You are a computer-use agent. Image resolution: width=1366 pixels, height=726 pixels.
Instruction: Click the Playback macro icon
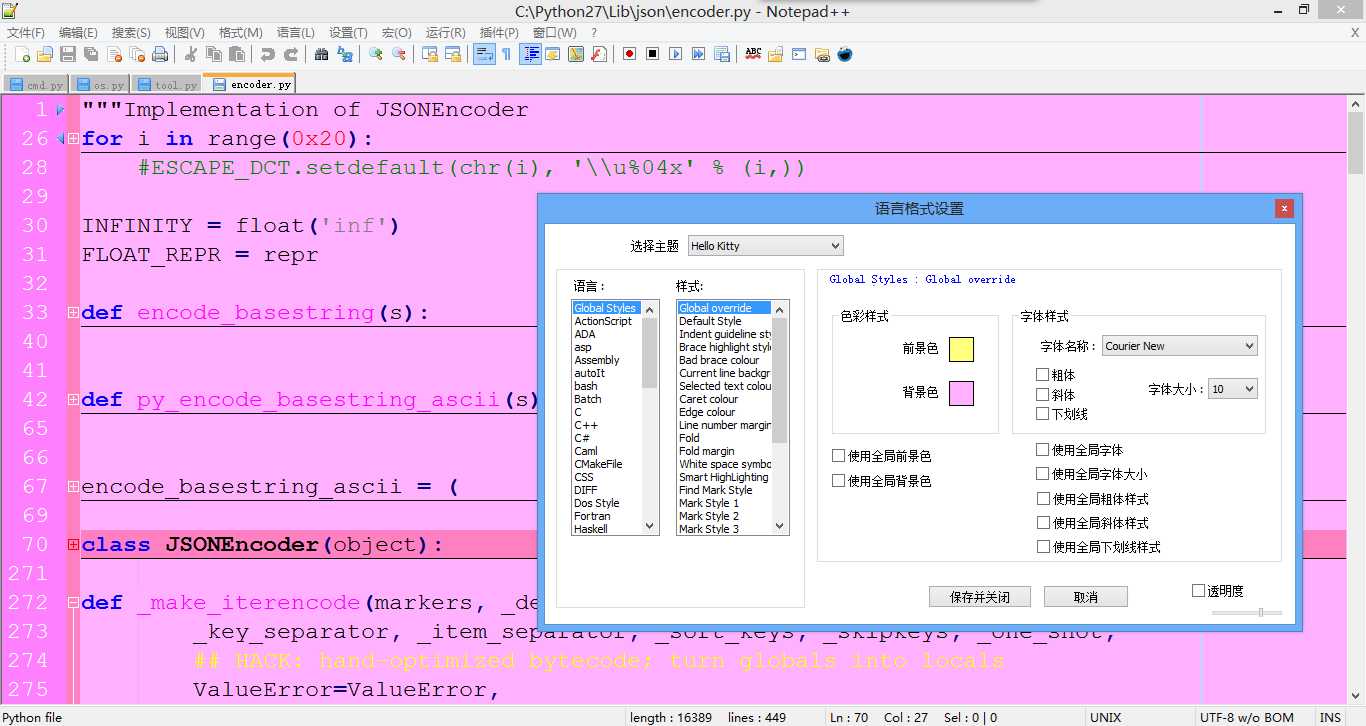675,55
